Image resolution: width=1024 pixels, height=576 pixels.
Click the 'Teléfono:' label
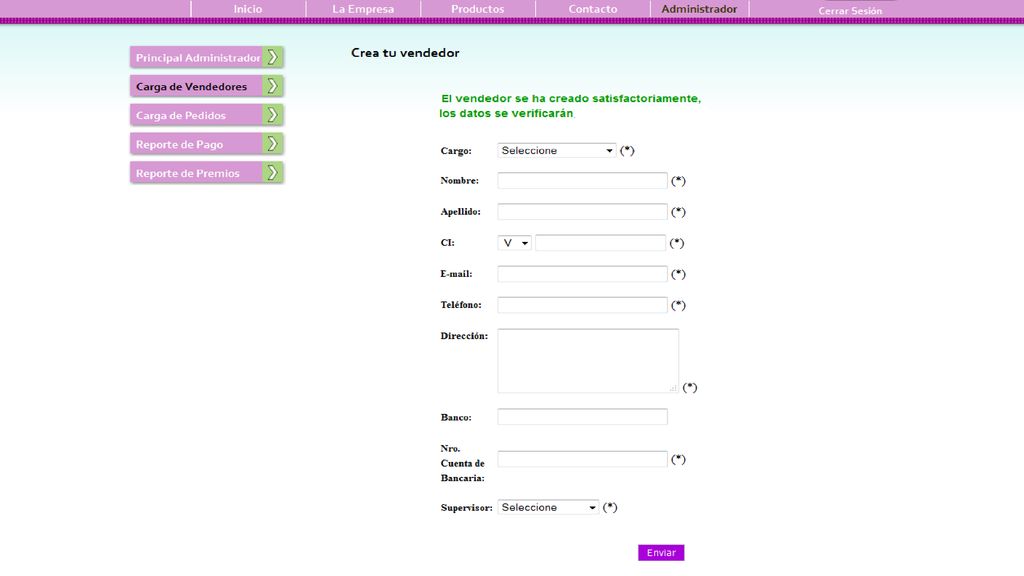tap(460, 305)
